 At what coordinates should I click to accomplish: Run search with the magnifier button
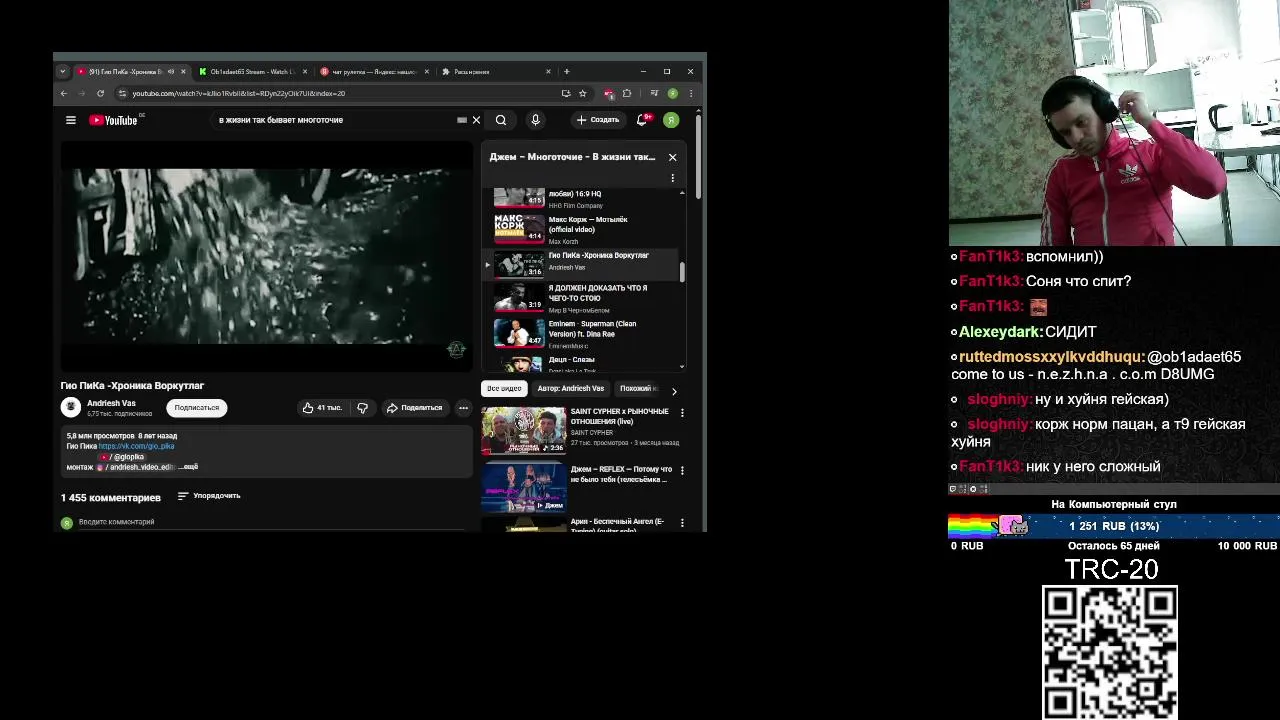click(x=501, y=120)
